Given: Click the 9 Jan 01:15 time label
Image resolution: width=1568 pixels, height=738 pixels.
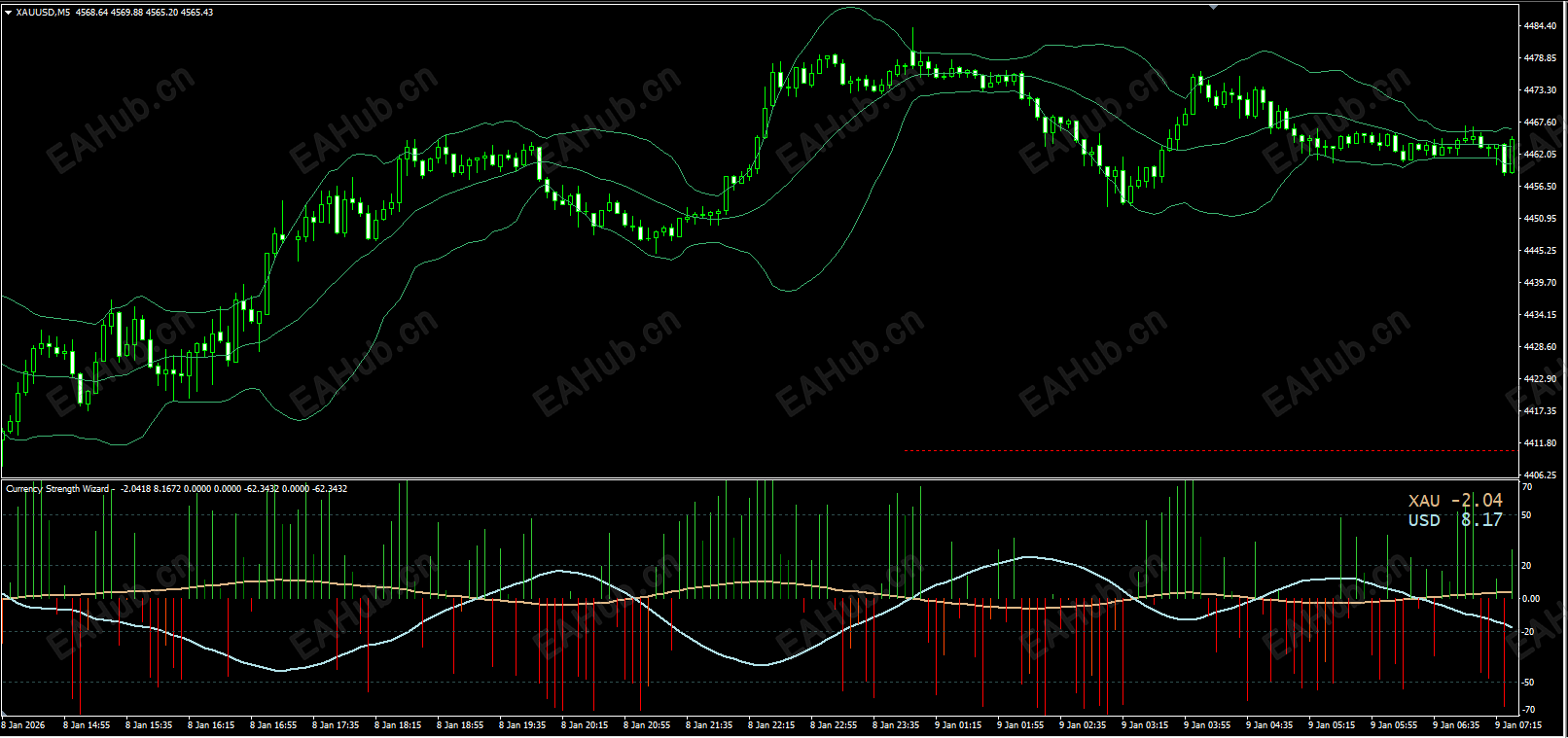Looking at the screenshot, I should click(958, 725).
